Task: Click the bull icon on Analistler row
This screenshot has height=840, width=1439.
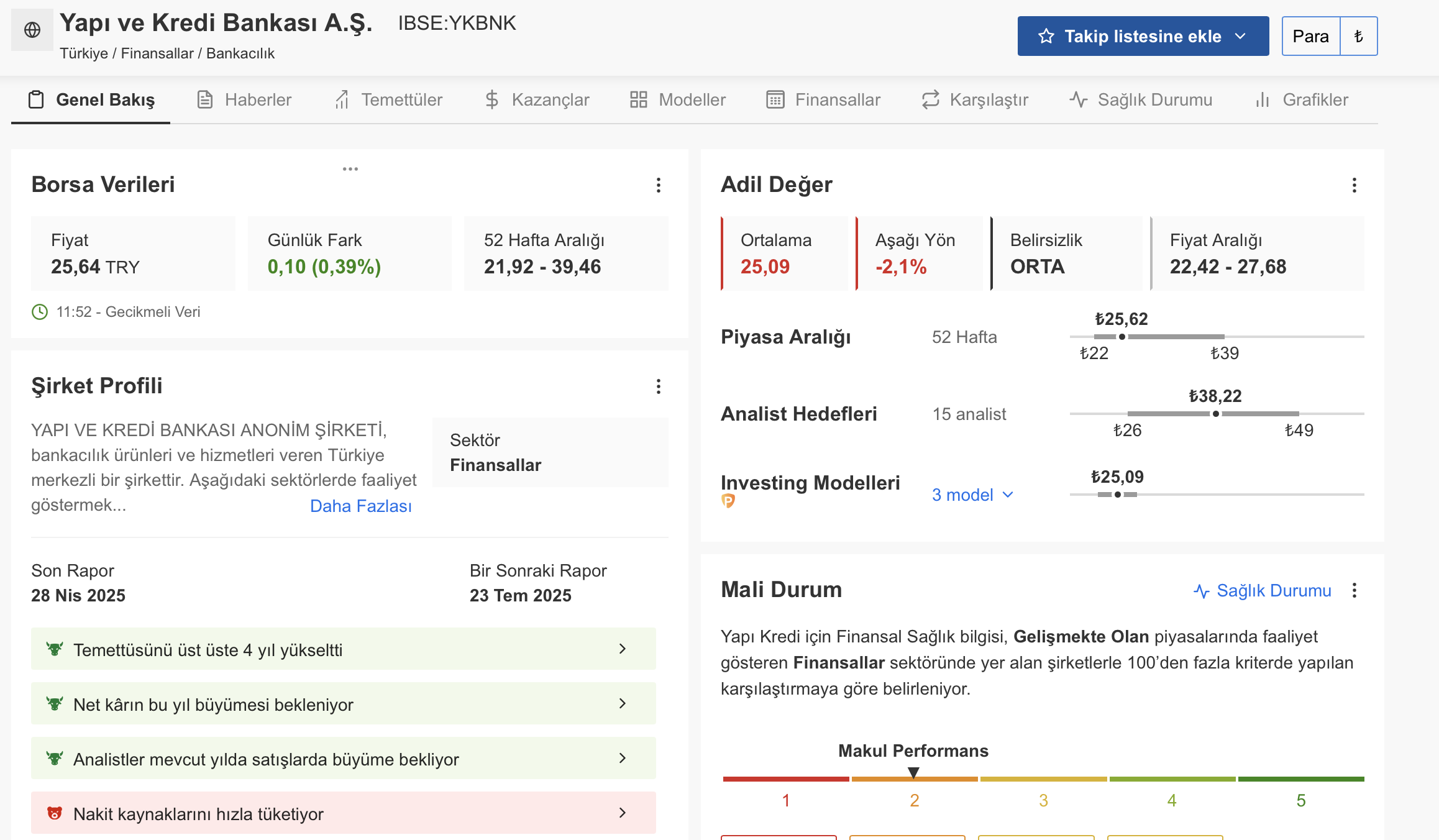Action: click(x=55, y=759)
